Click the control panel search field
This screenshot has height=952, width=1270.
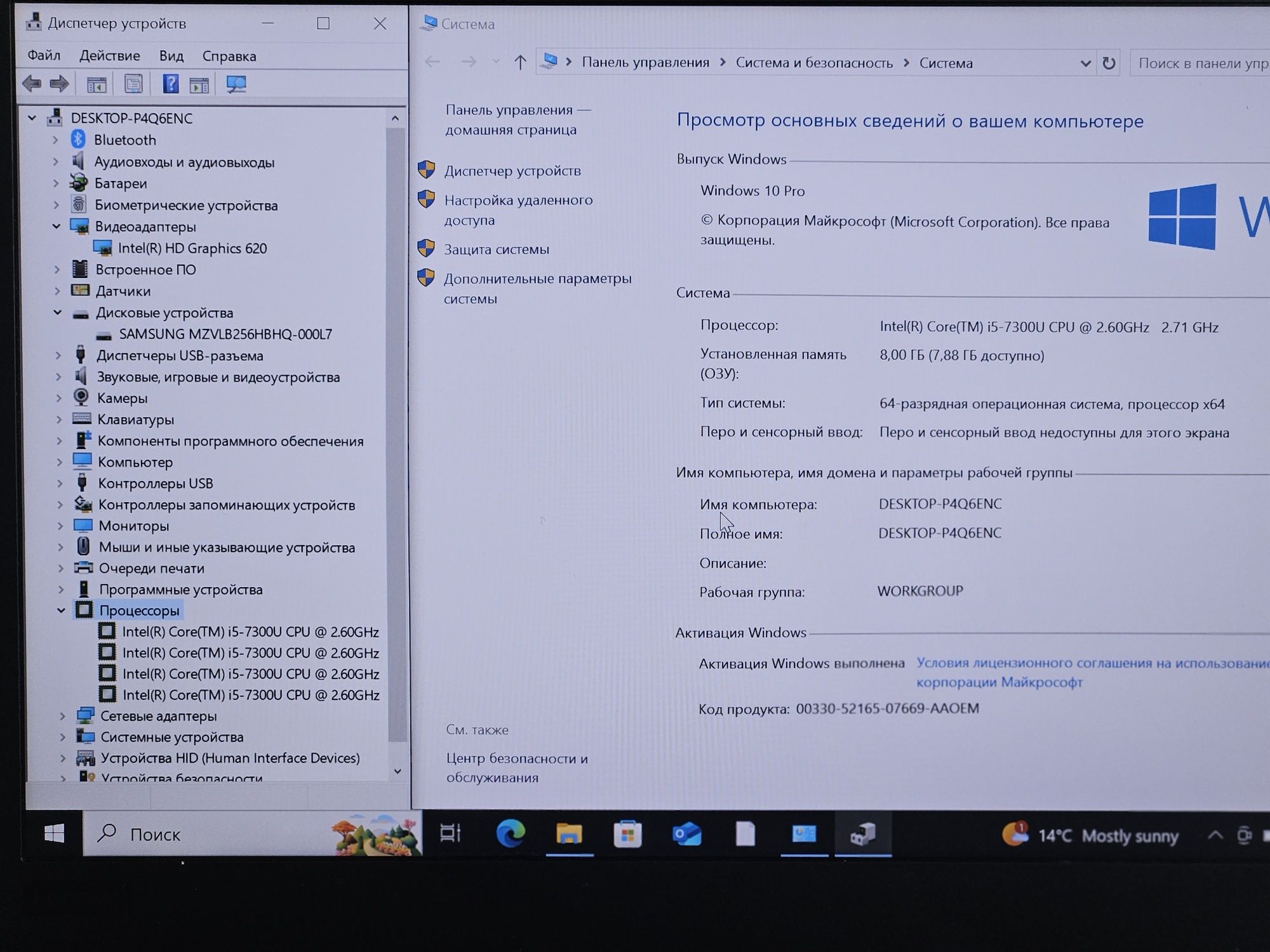(1200, 63)
